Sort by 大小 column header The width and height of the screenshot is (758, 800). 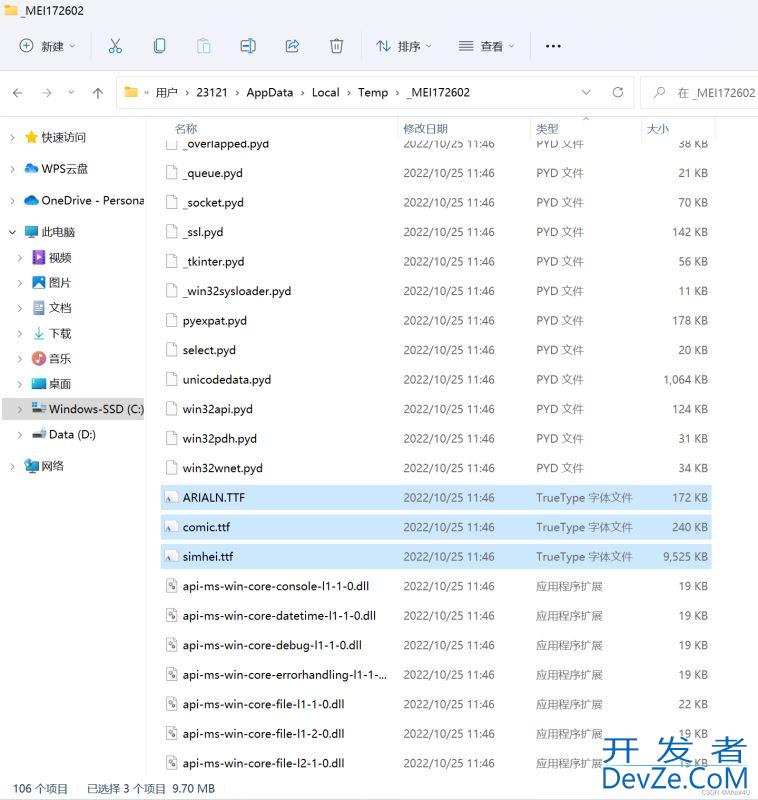[x=658, y=129]
